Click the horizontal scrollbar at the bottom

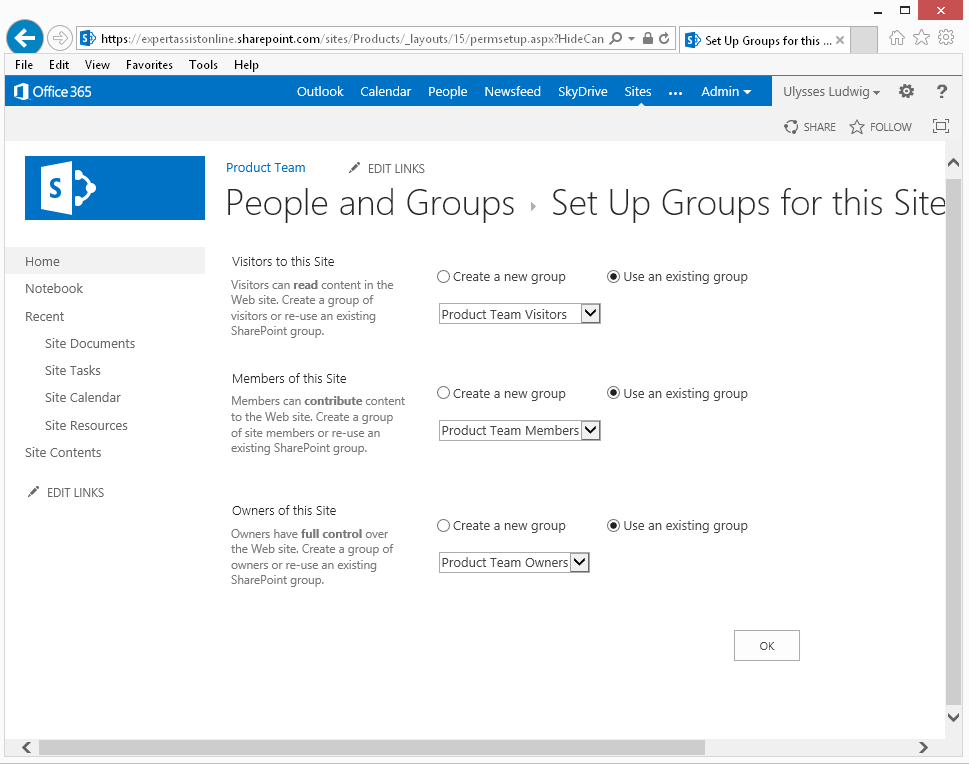point(370,748)
